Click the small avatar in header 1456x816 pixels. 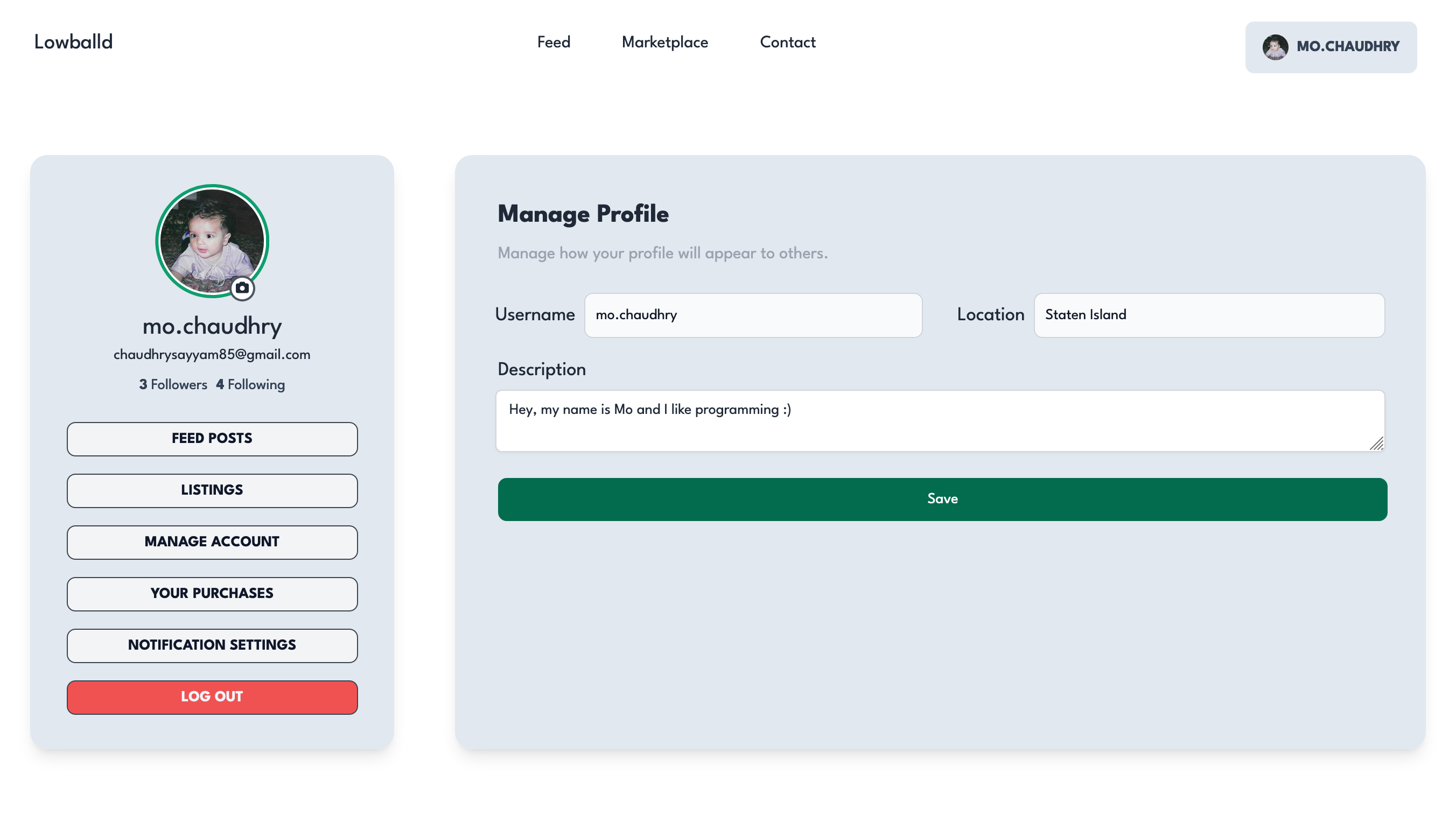(1275, 47)
